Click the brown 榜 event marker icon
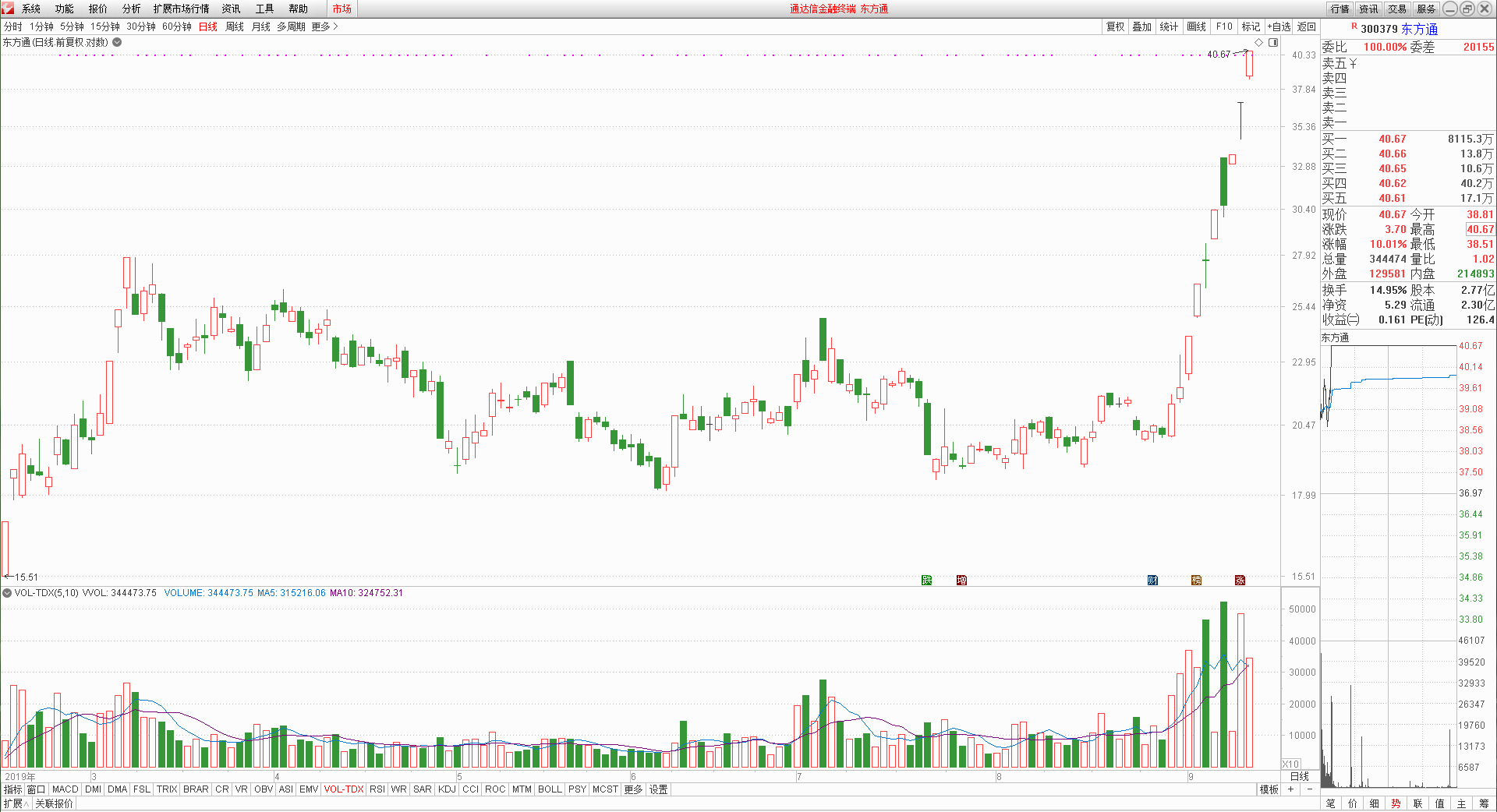The image size is (1497, 812). [x=1197, y=580]
